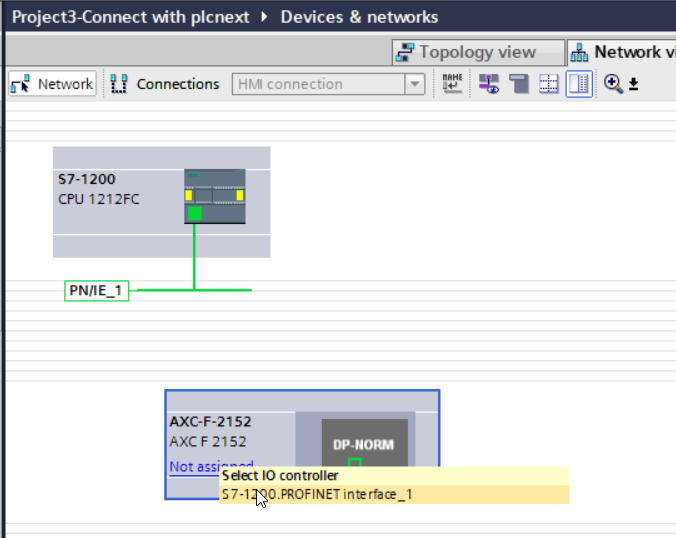Toggle show address labels icon

(489, 83)
